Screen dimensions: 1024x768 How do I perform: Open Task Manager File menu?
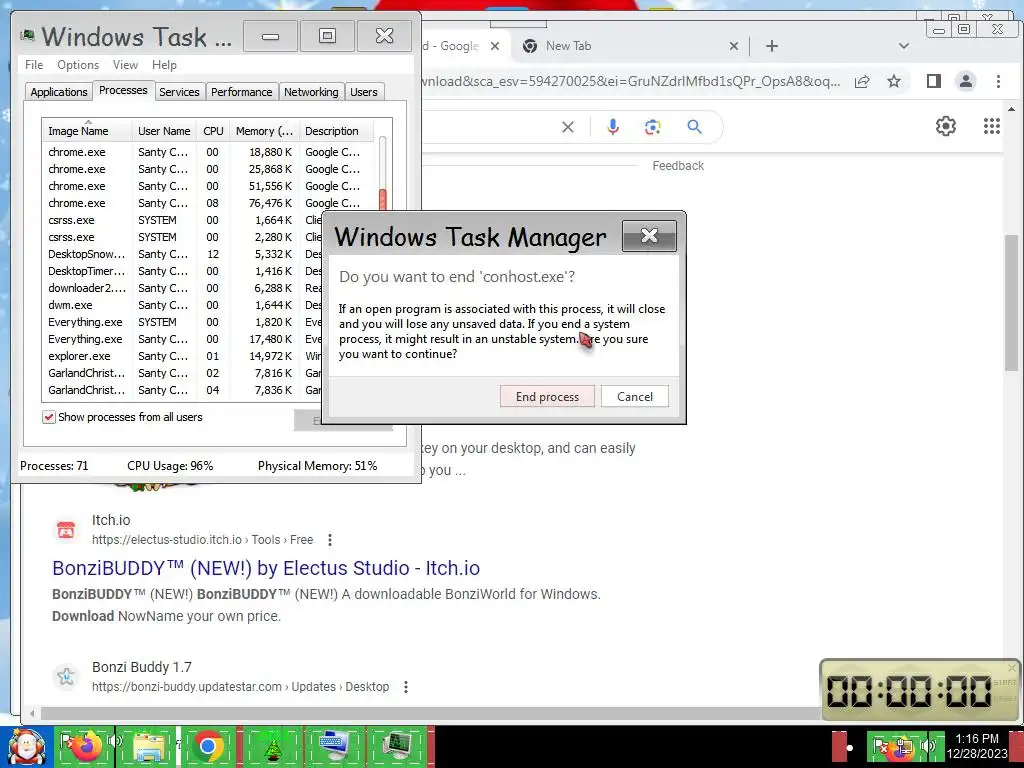pyautogui.click(x=34, y=65)
